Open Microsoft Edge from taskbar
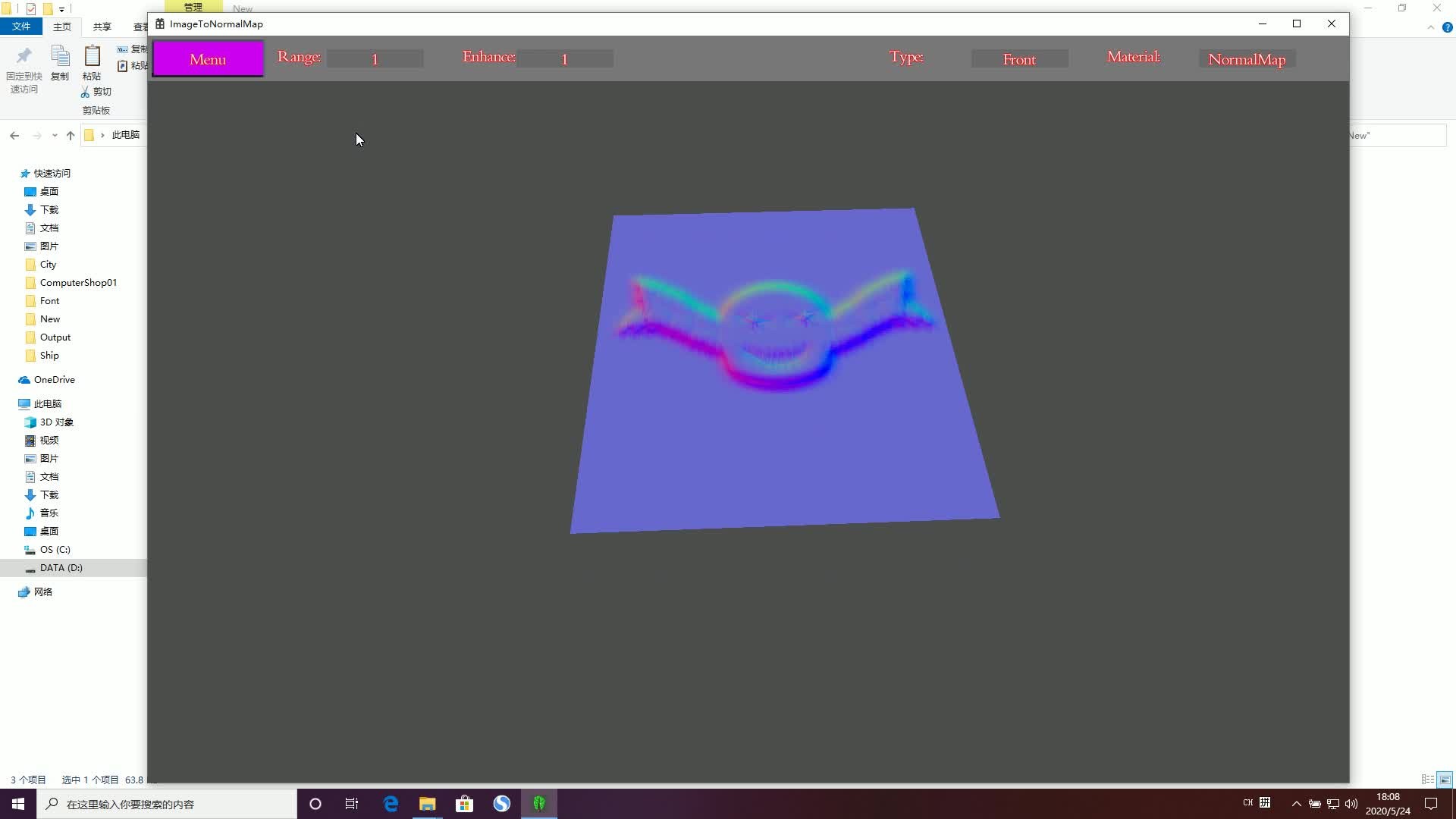This screenshot has width=1456, height=819. (391, 804)
